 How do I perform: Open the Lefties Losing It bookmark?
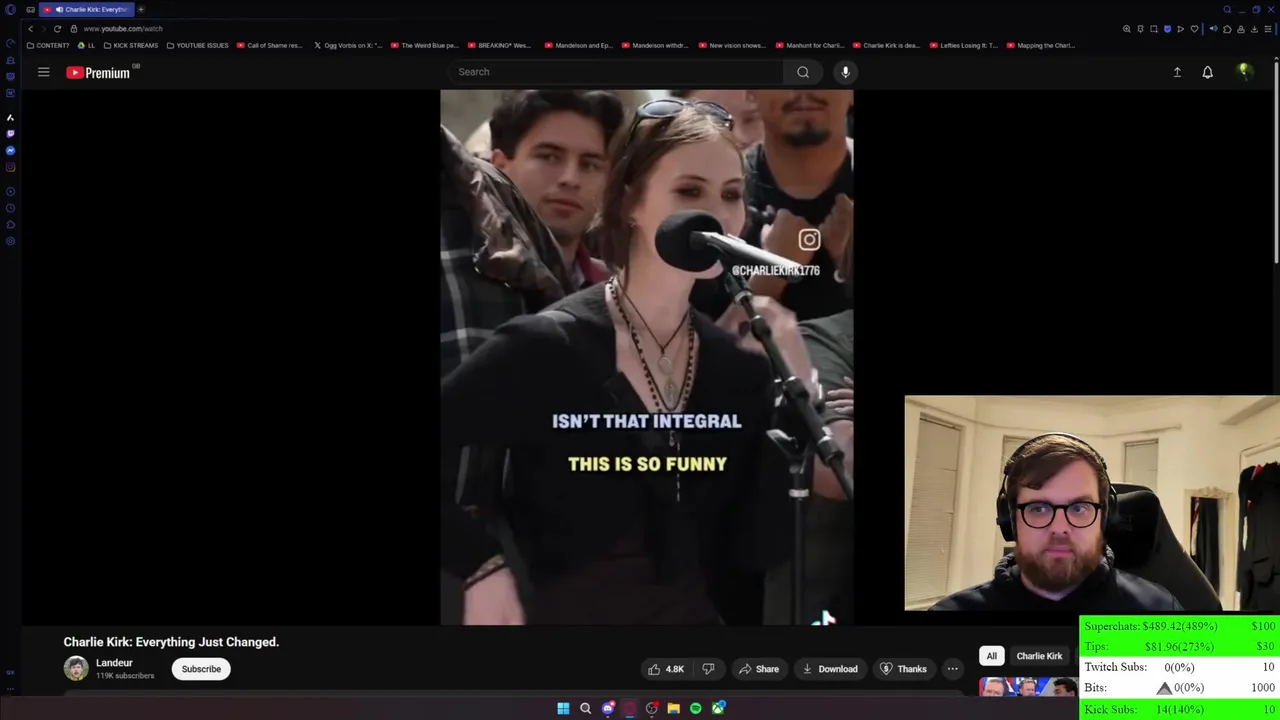pos(963,45)
